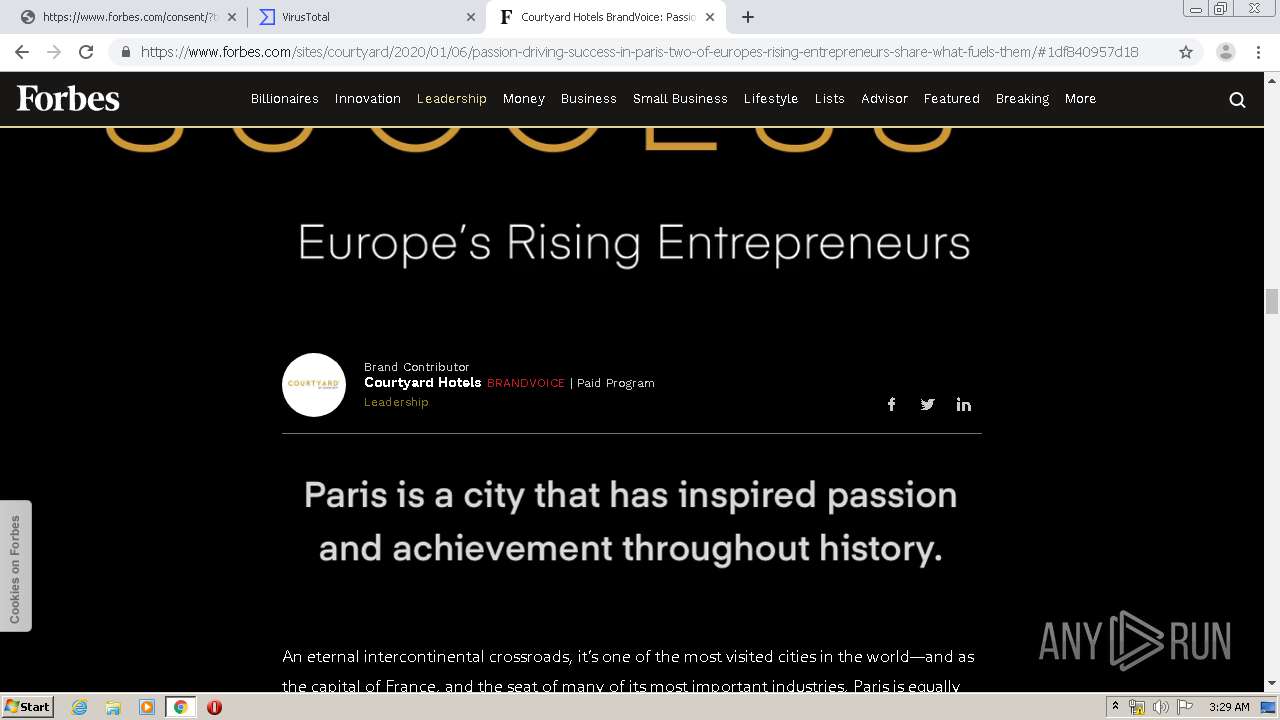Open the Breaking menu
Image resolution: width=1280 pixels, height=720 pixels.
click(1023, 99)
